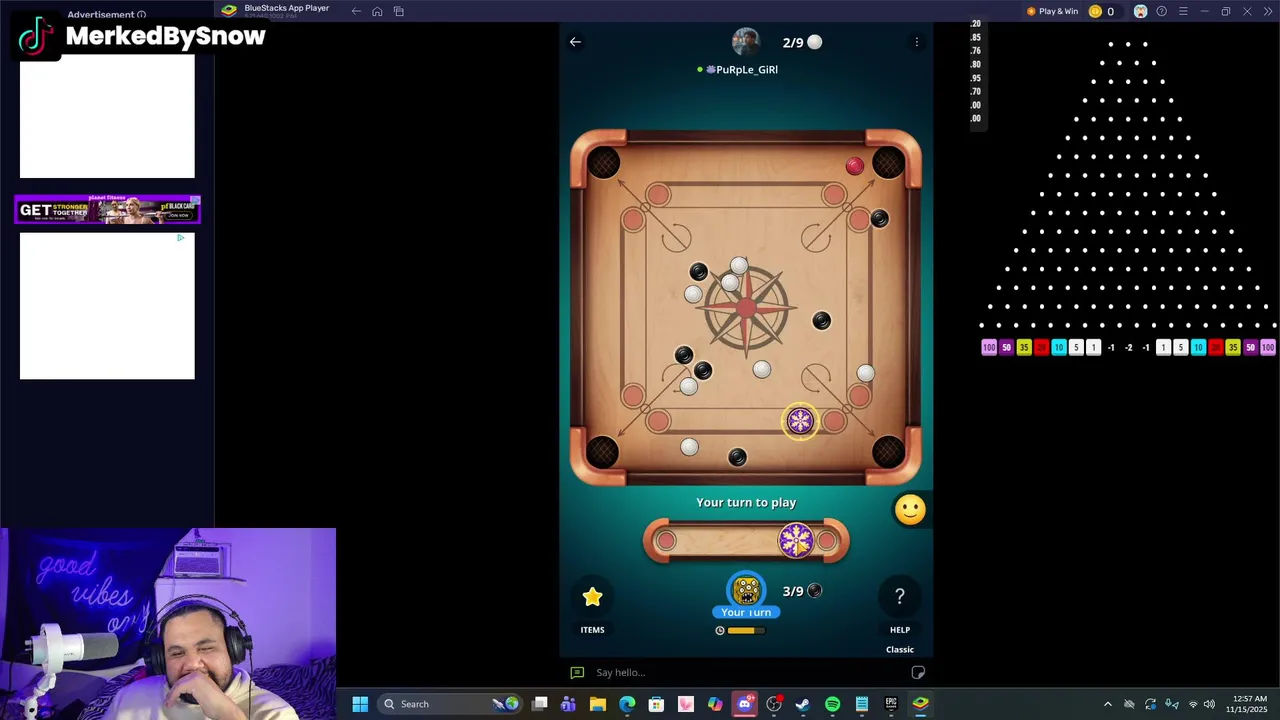Open Windows Start menu
This screenshot has height=720, width=1280.
pos(360,704)
